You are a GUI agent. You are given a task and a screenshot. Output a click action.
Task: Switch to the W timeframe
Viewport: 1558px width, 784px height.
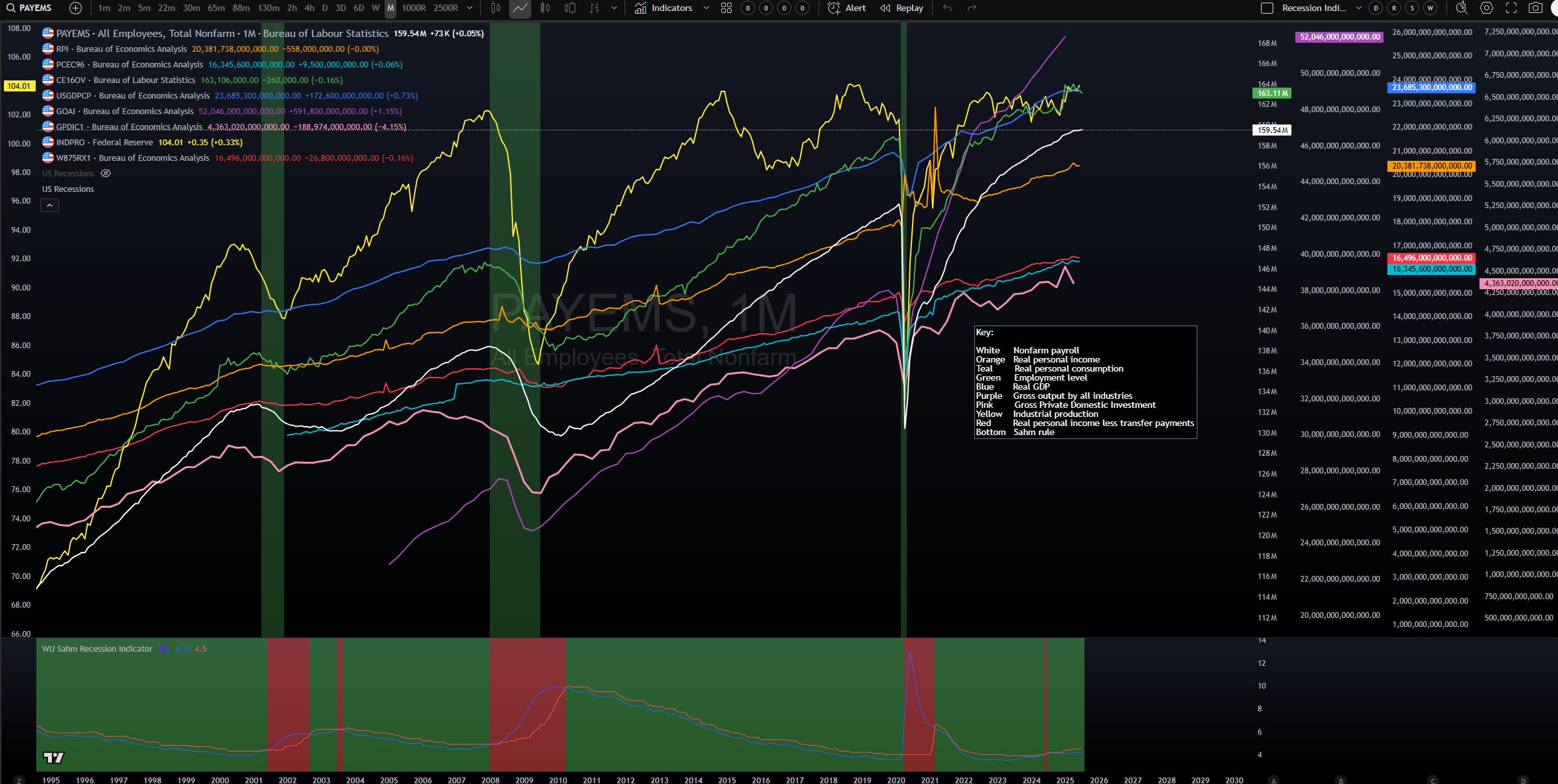coord(376,8)
